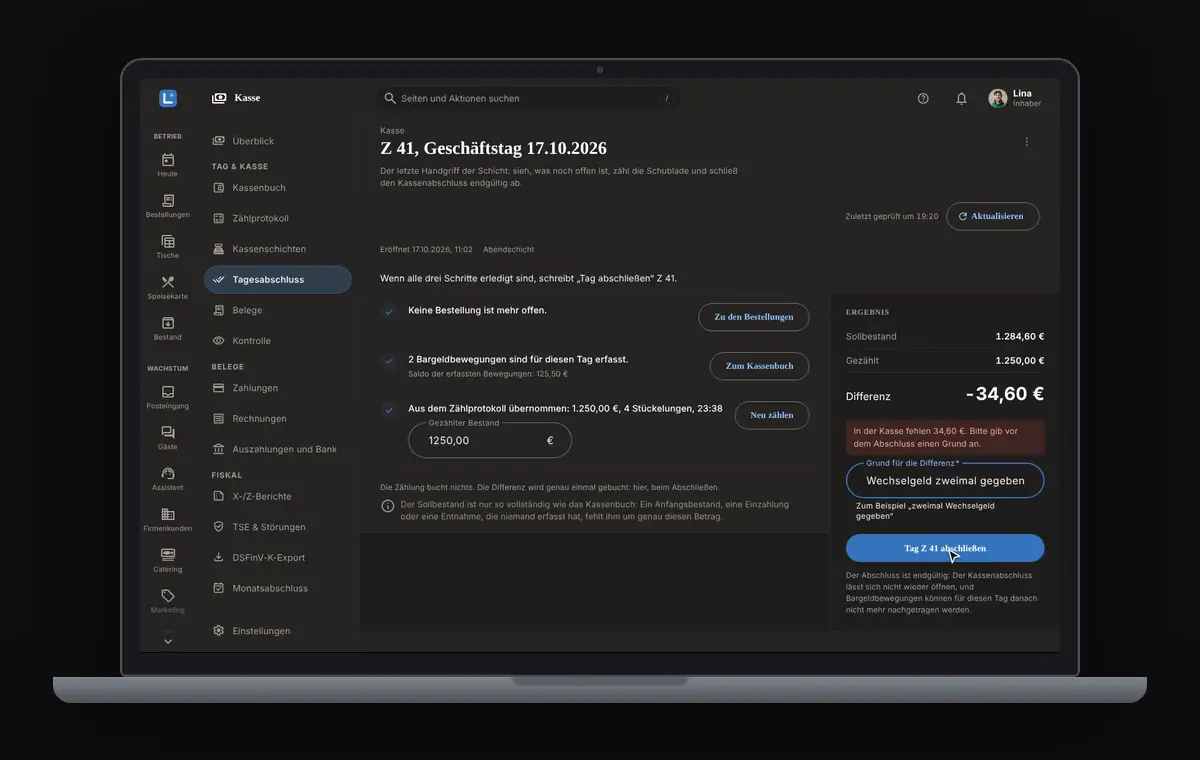The image size is (1200, 760).
Task: Click Zu den Bestellungen button
Action: point(754,317)
